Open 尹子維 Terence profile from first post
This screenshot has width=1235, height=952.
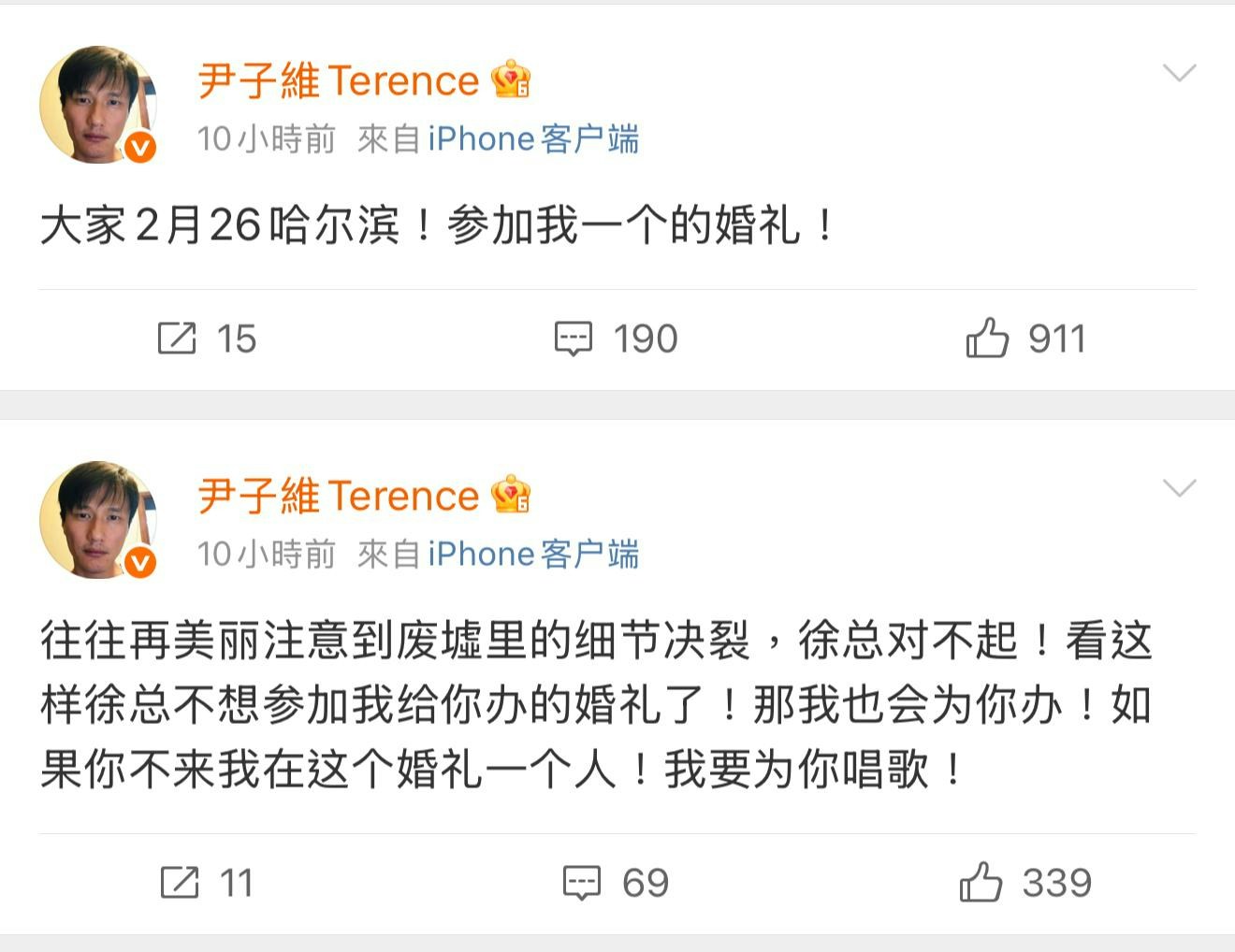(339, 80)
